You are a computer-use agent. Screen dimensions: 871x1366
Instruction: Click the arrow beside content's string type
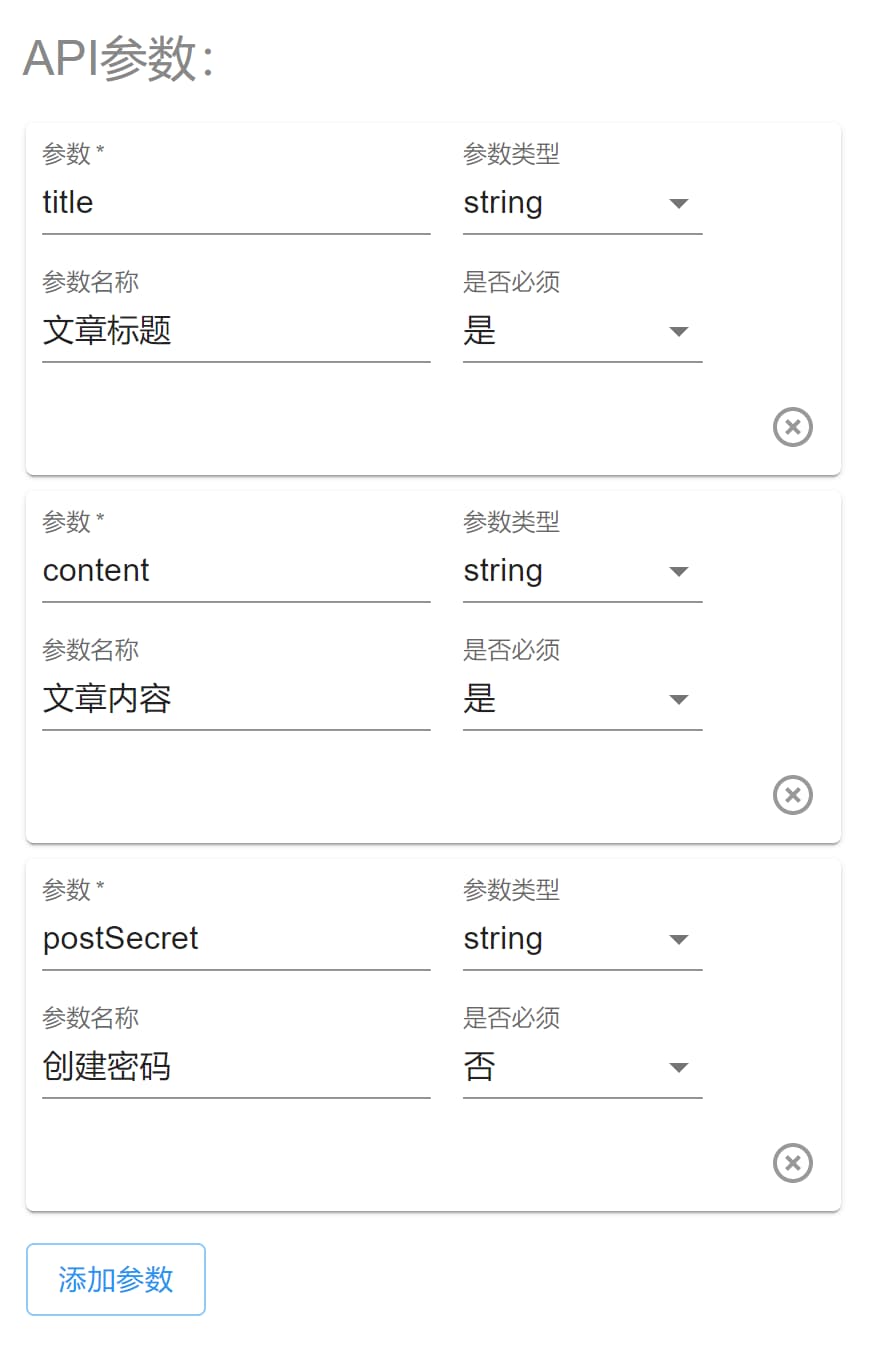coord(679,572)
